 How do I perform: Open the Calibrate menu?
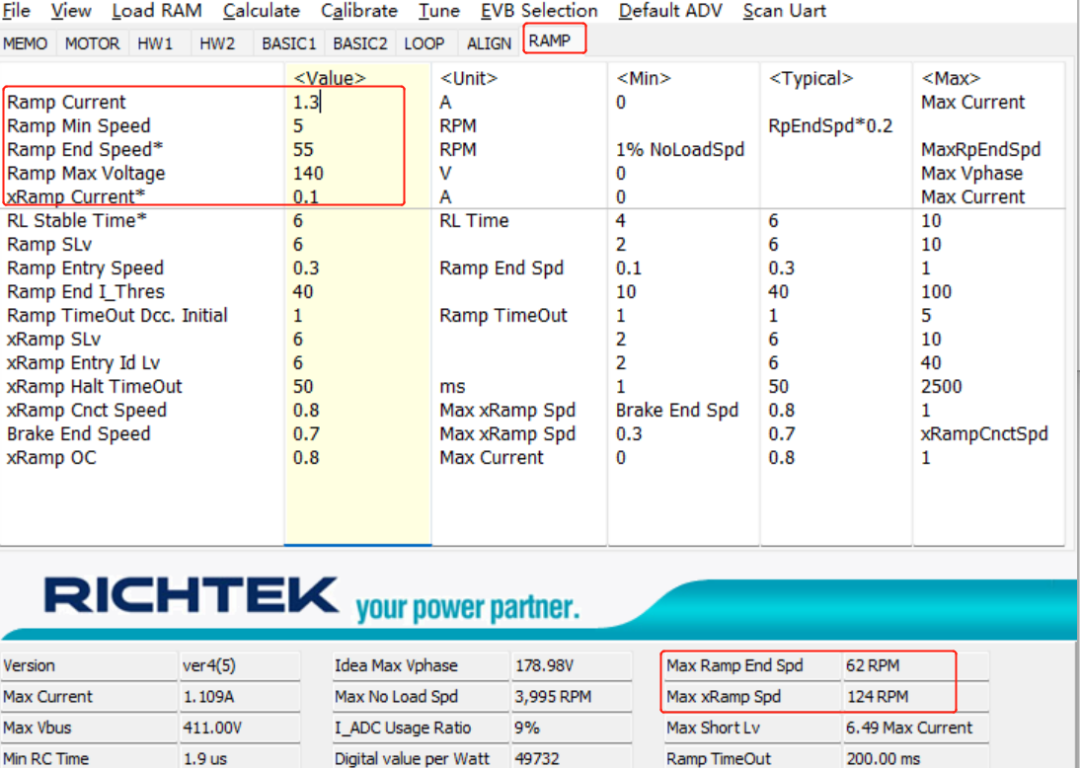click(359, 11)
